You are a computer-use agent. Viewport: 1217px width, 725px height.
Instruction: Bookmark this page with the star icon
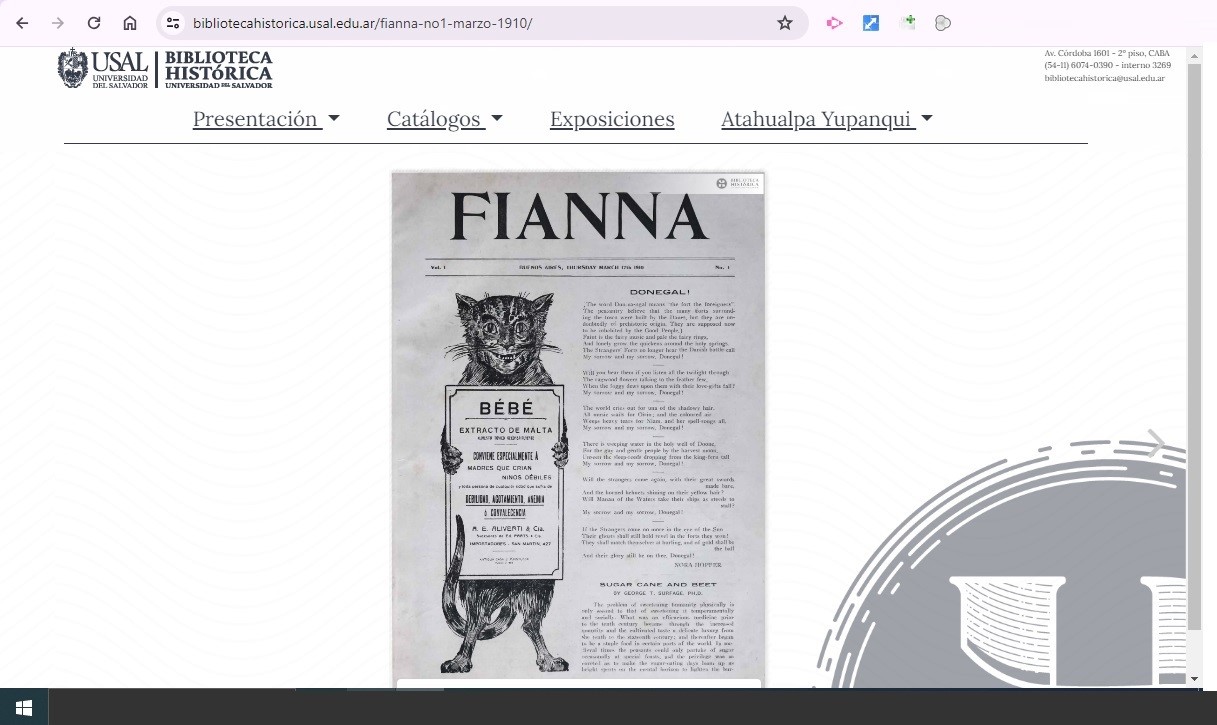pyautogui.click(x=785, y=23)
